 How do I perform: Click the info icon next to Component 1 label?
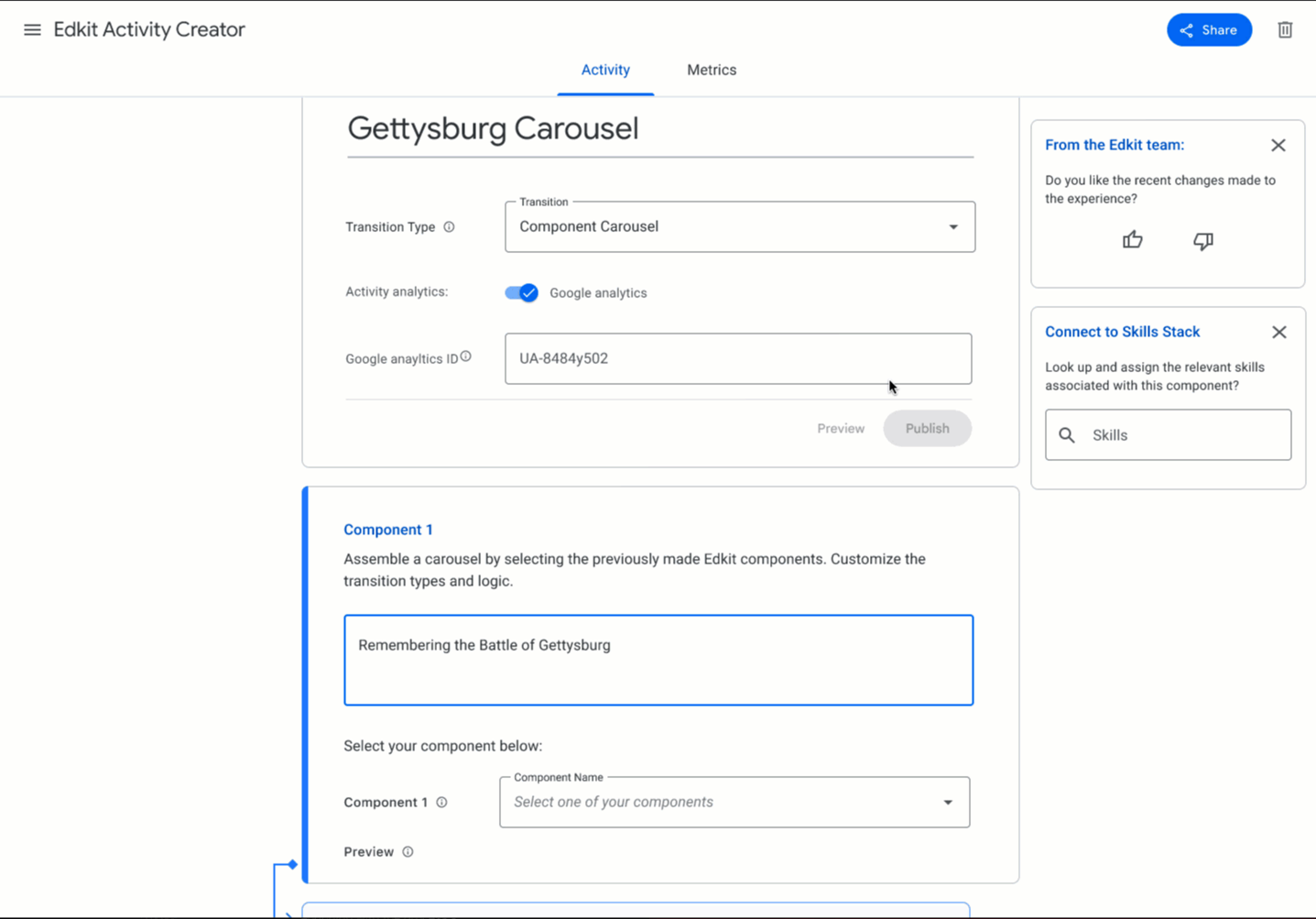pos(441,803)
